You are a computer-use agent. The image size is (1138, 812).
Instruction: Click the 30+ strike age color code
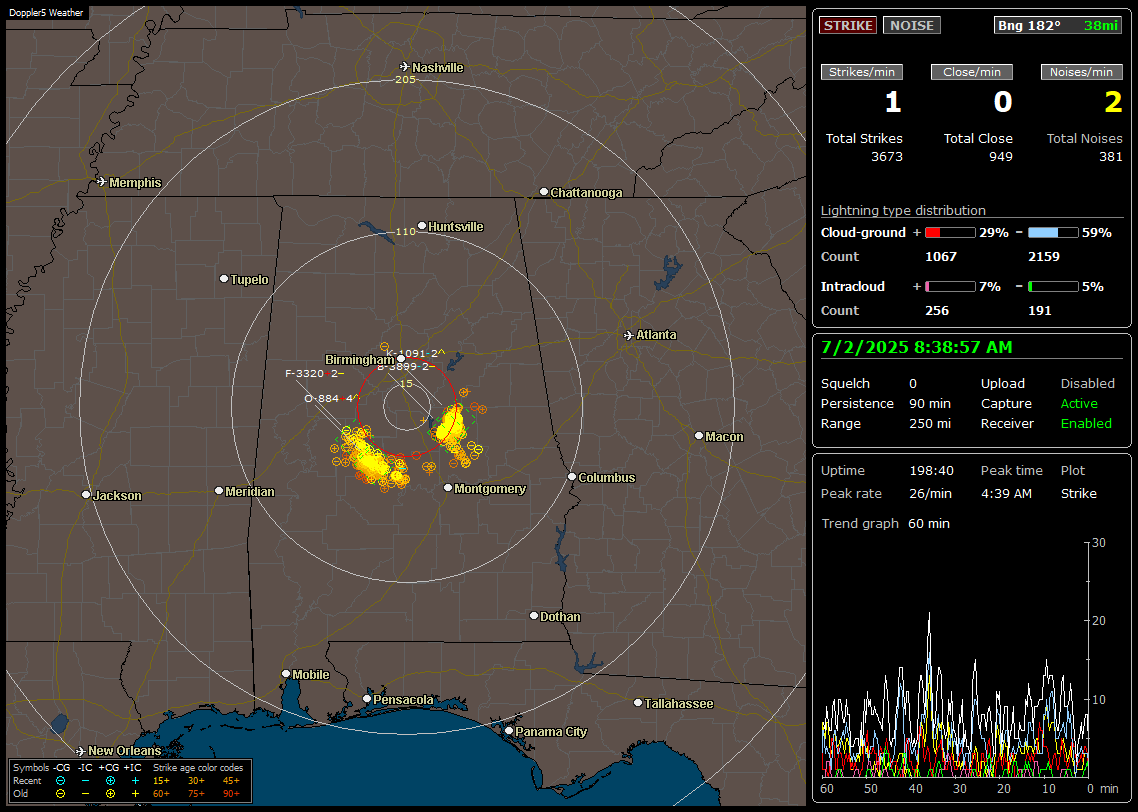[x=196, y=781]
